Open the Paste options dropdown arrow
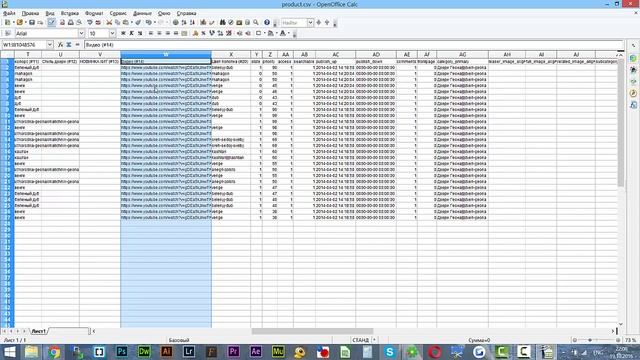 131,22
